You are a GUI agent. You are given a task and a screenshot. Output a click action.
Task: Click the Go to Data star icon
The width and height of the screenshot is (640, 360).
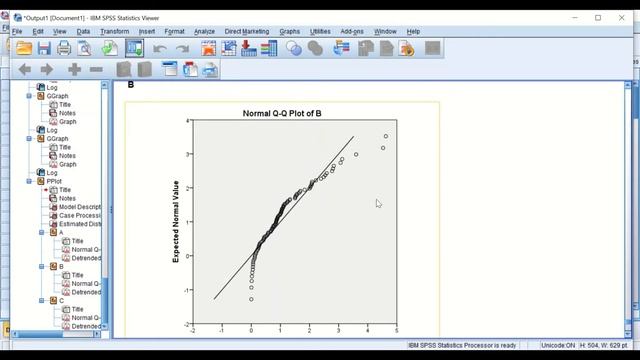click(208, 49)
